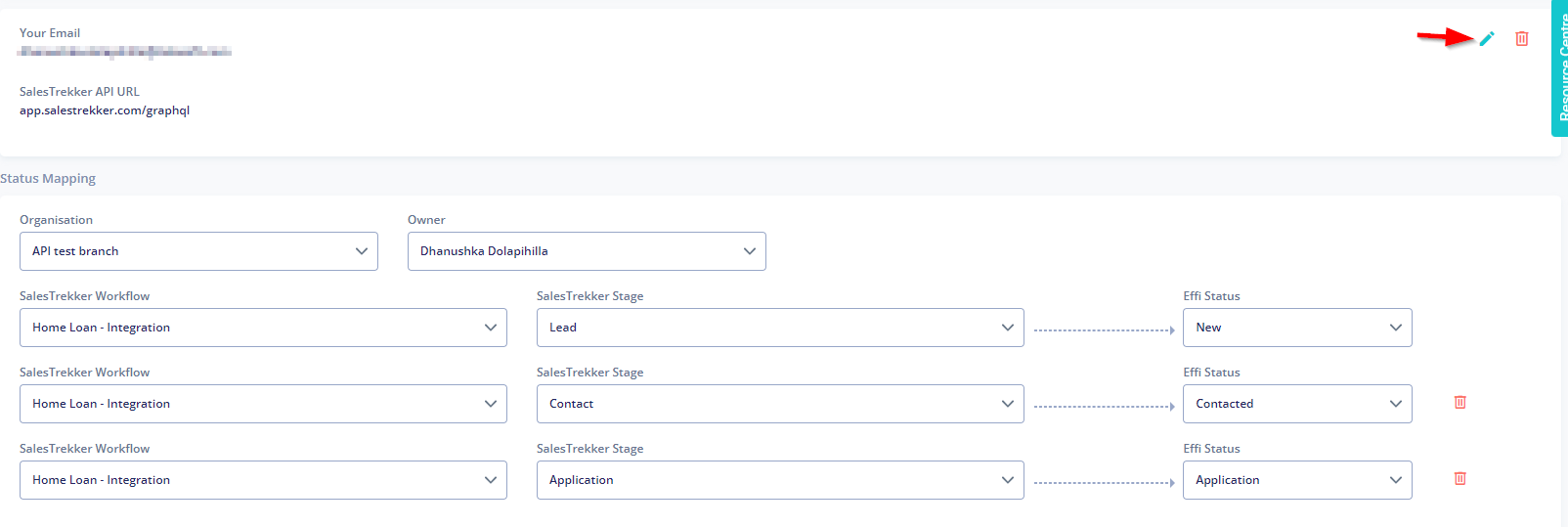1568x527 pixels.
Task: Open the Effi Status dropdown showing Application
Action: (x=1297, y=480)
